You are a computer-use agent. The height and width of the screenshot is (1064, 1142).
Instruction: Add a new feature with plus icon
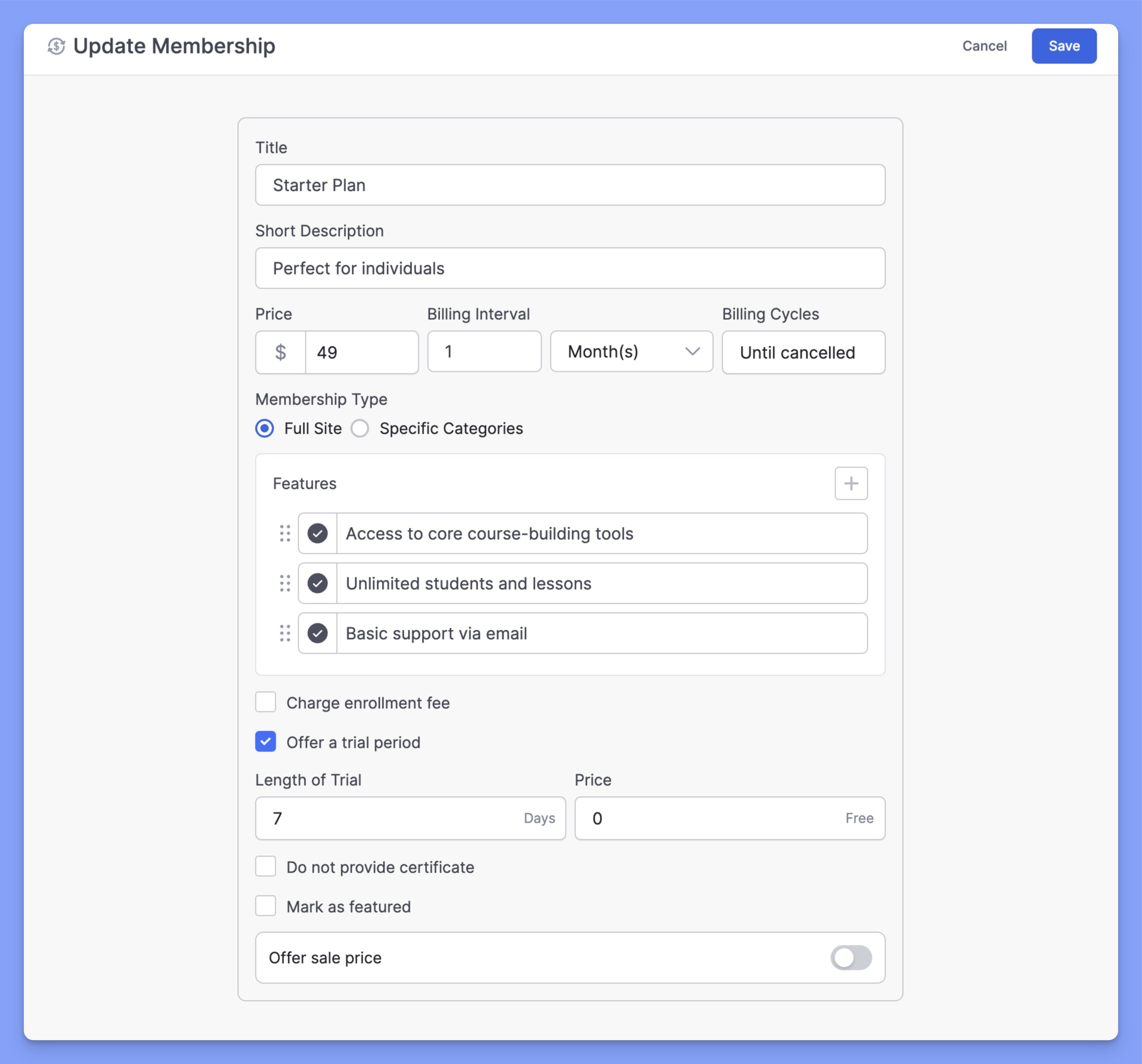(851, 484)
